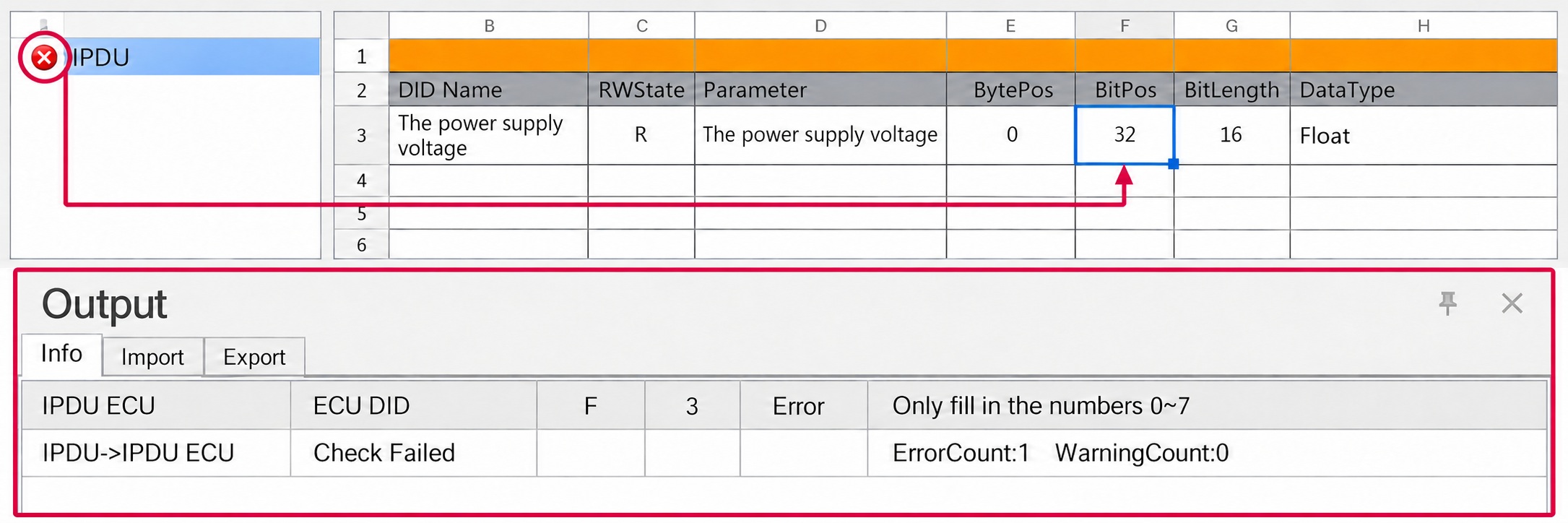The width and height of the screenshot is (1568, 523).
Task: Select column H header
Action: (x=1424, y=26)
